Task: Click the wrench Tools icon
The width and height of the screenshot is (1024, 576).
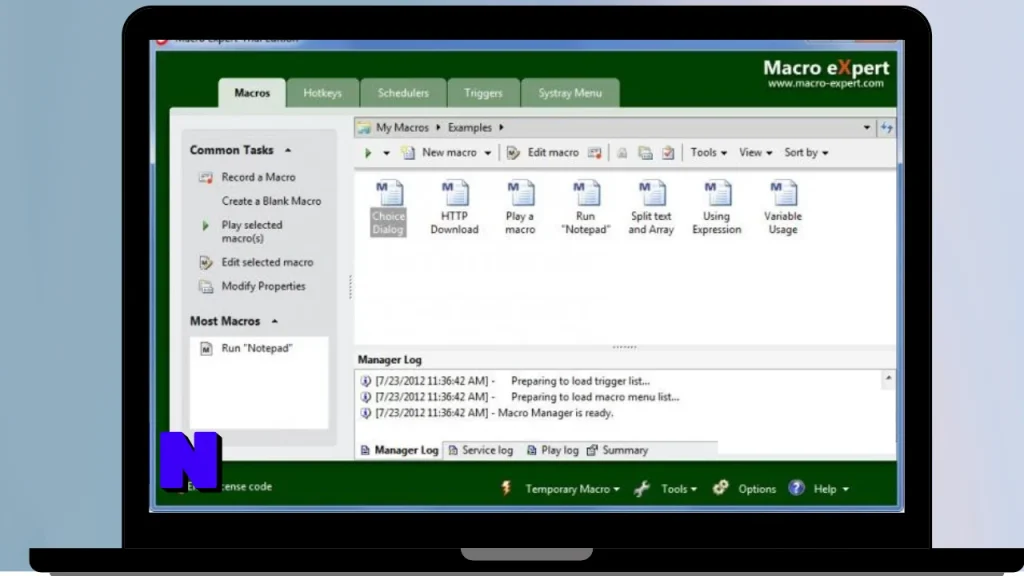Action: 642,488
